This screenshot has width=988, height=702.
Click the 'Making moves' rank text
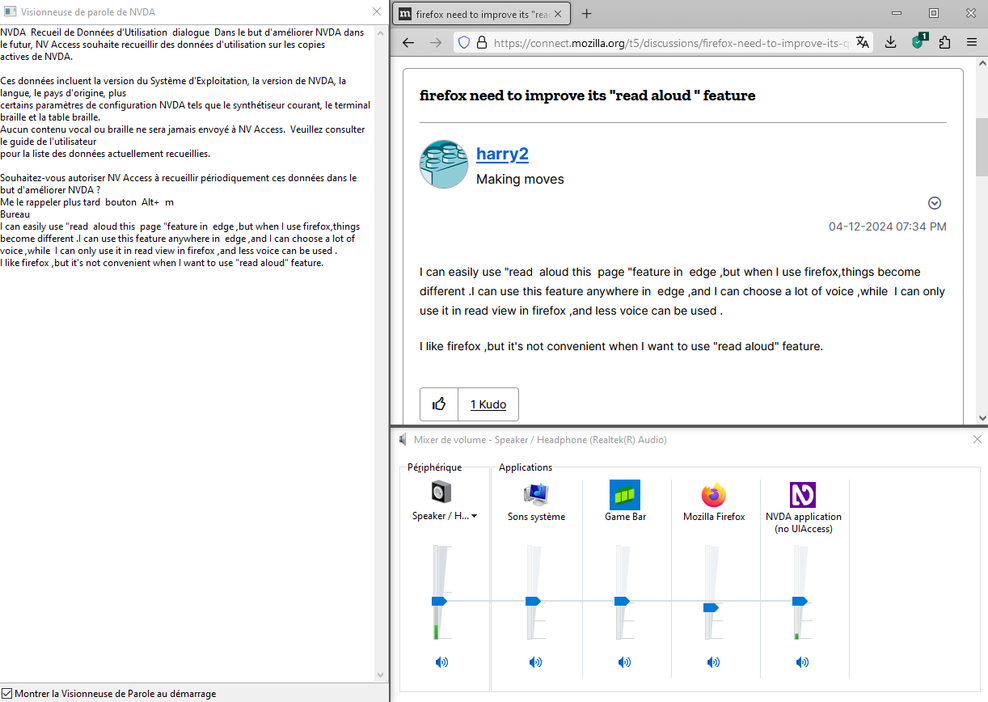520,179
